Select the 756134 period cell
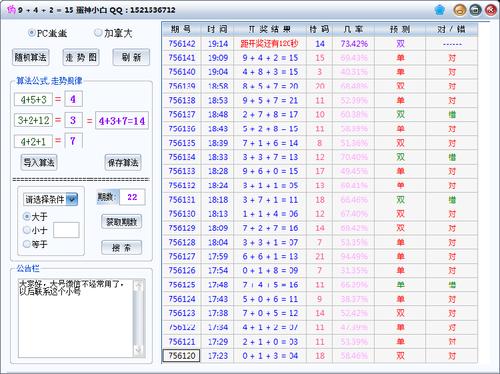Screen dimensions: 500x374 (x=182, y=157)
